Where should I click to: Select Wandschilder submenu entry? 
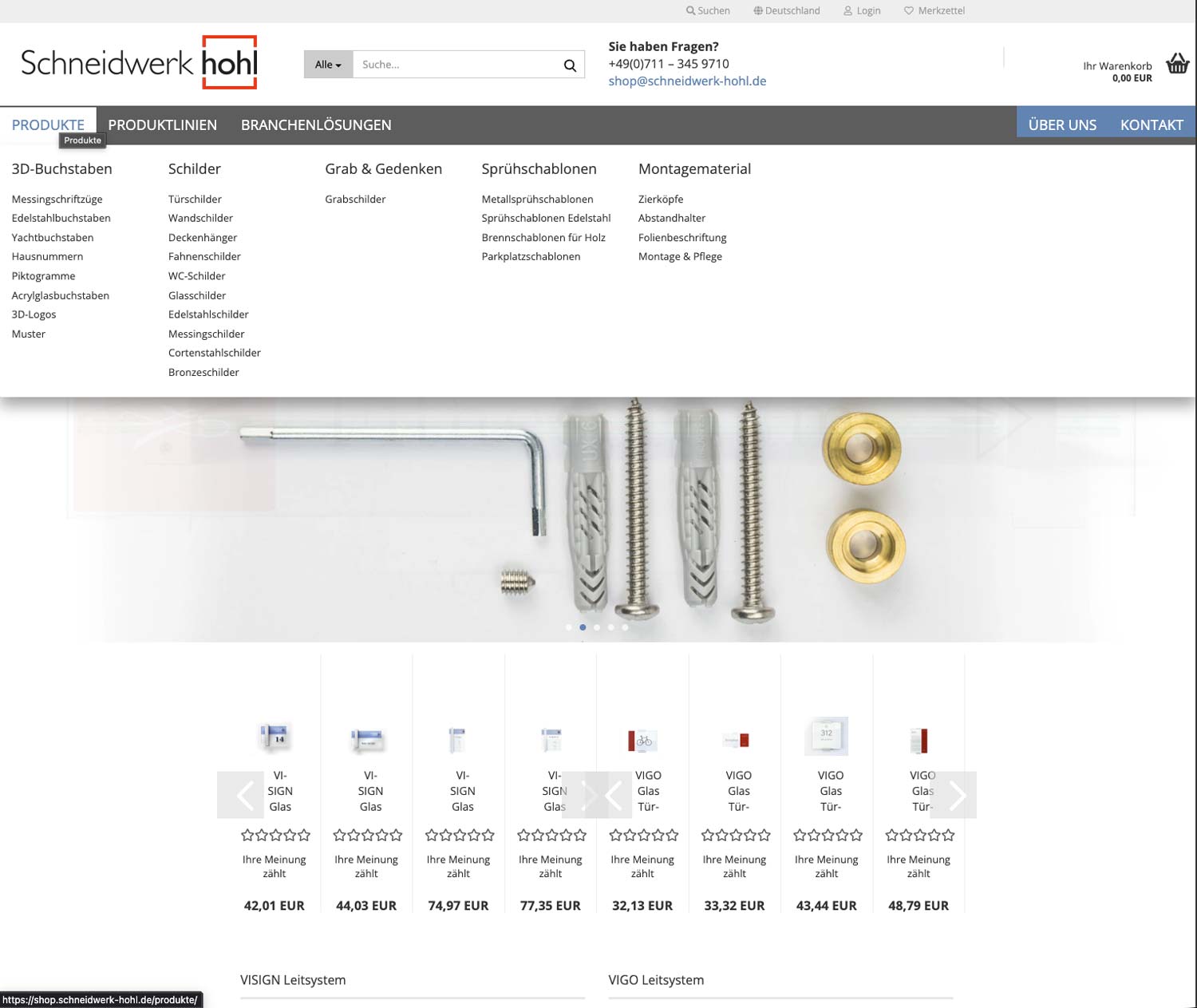click(x=200, y=218)
